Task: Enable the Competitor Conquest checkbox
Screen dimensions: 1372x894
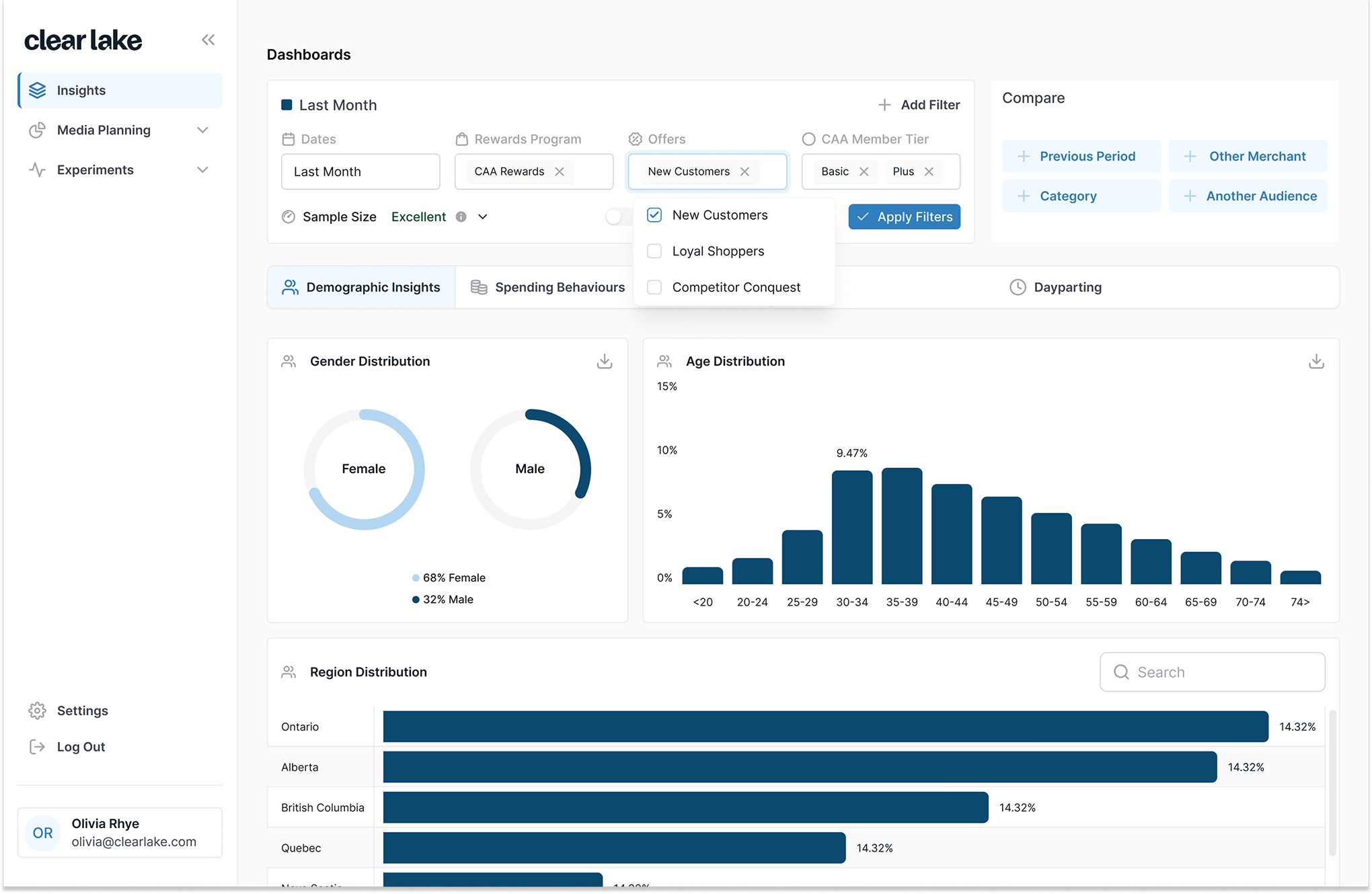Action: coord(654,288)
